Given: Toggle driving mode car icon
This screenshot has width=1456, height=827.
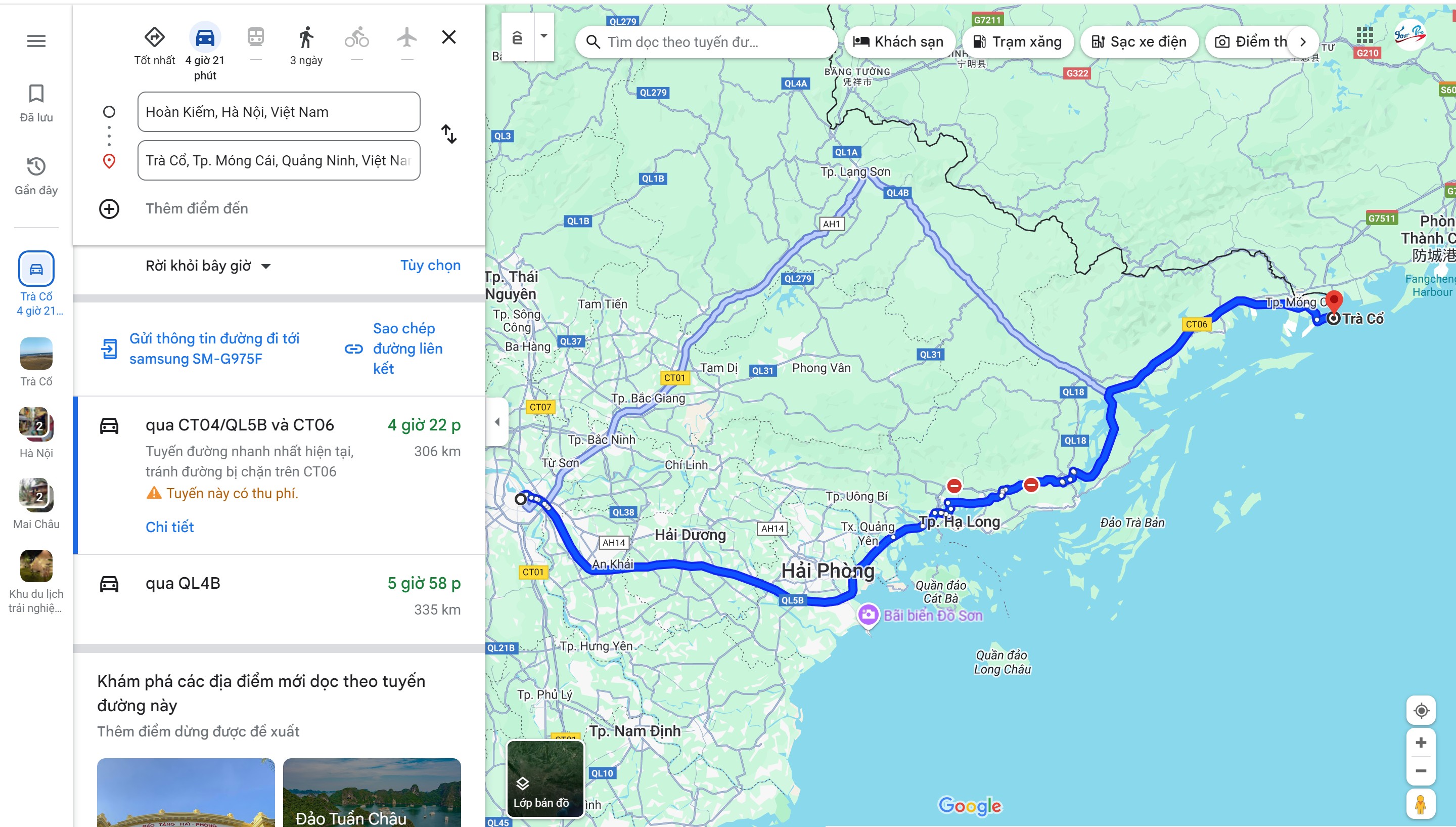Looking at the screenshot, I should click(x=205, y=38).
